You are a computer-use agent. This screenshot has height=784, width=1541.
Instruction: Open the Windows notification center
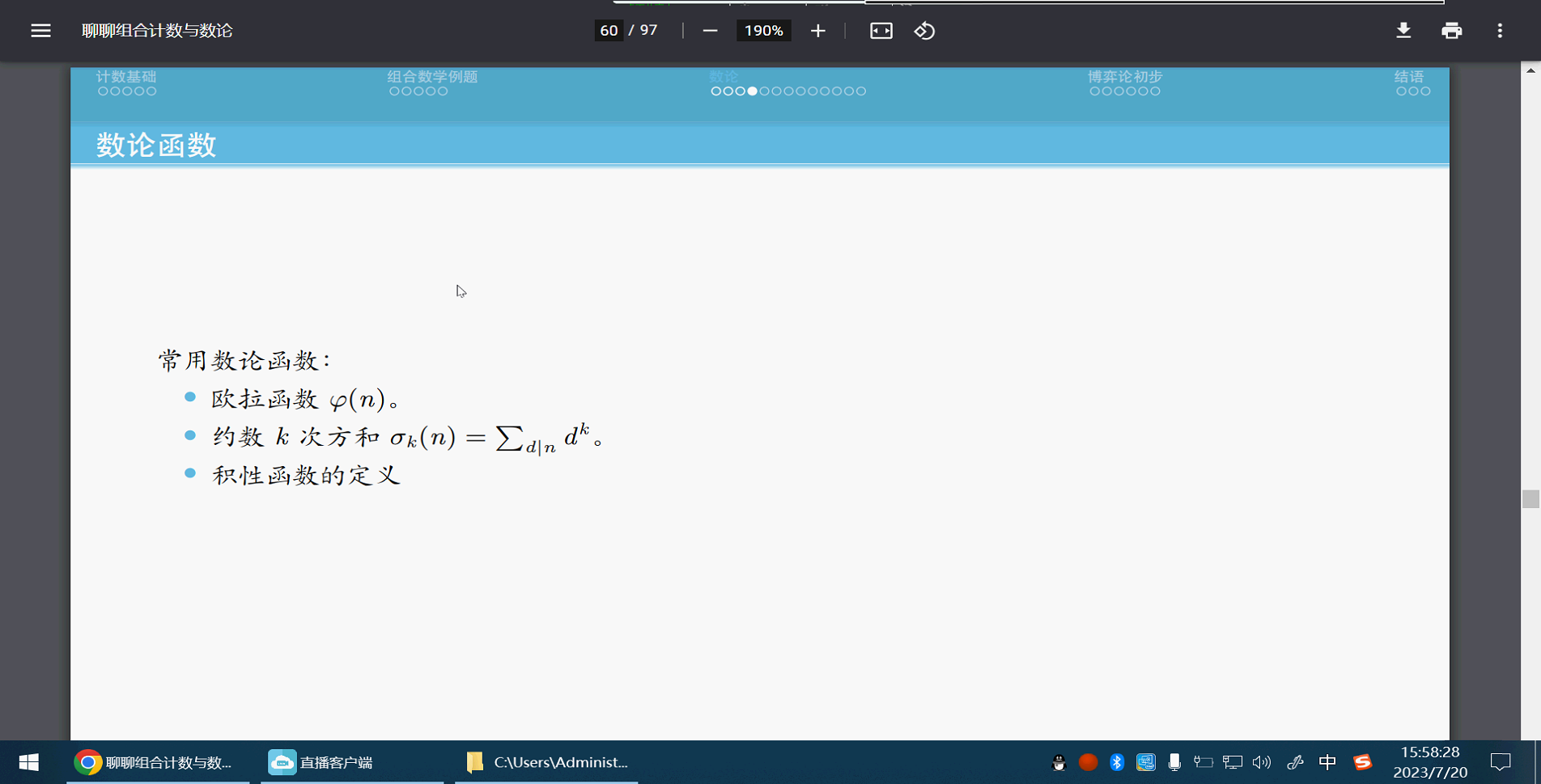click(x=1501, y=762)
